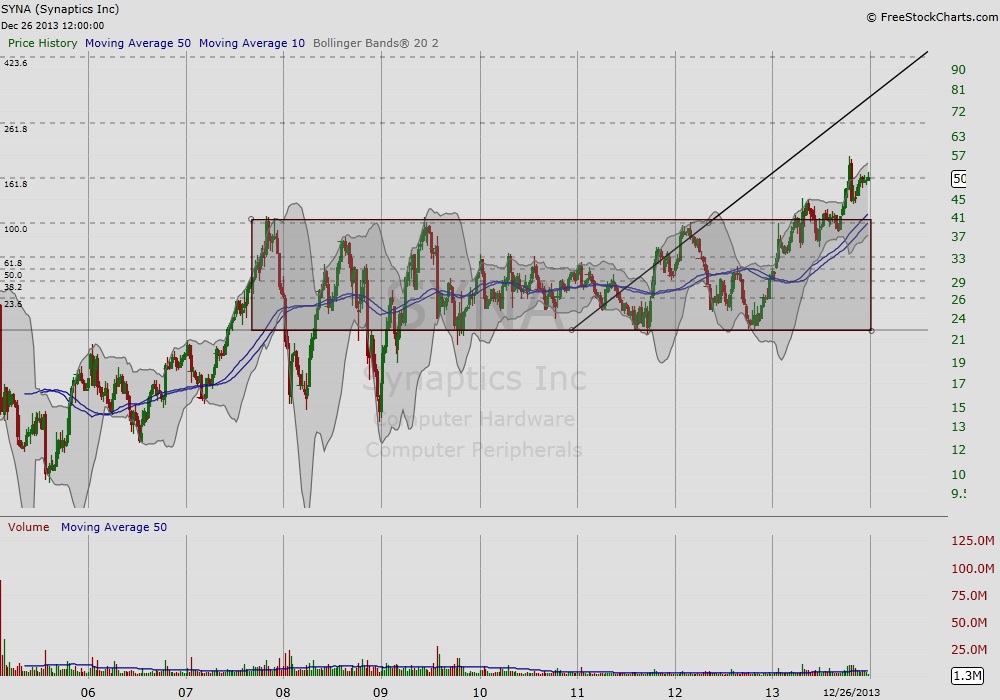Click the Bollinger Bands 20 2 indicator label
This screenshot has width=1000, height=700.
click(x=375, y=43)
